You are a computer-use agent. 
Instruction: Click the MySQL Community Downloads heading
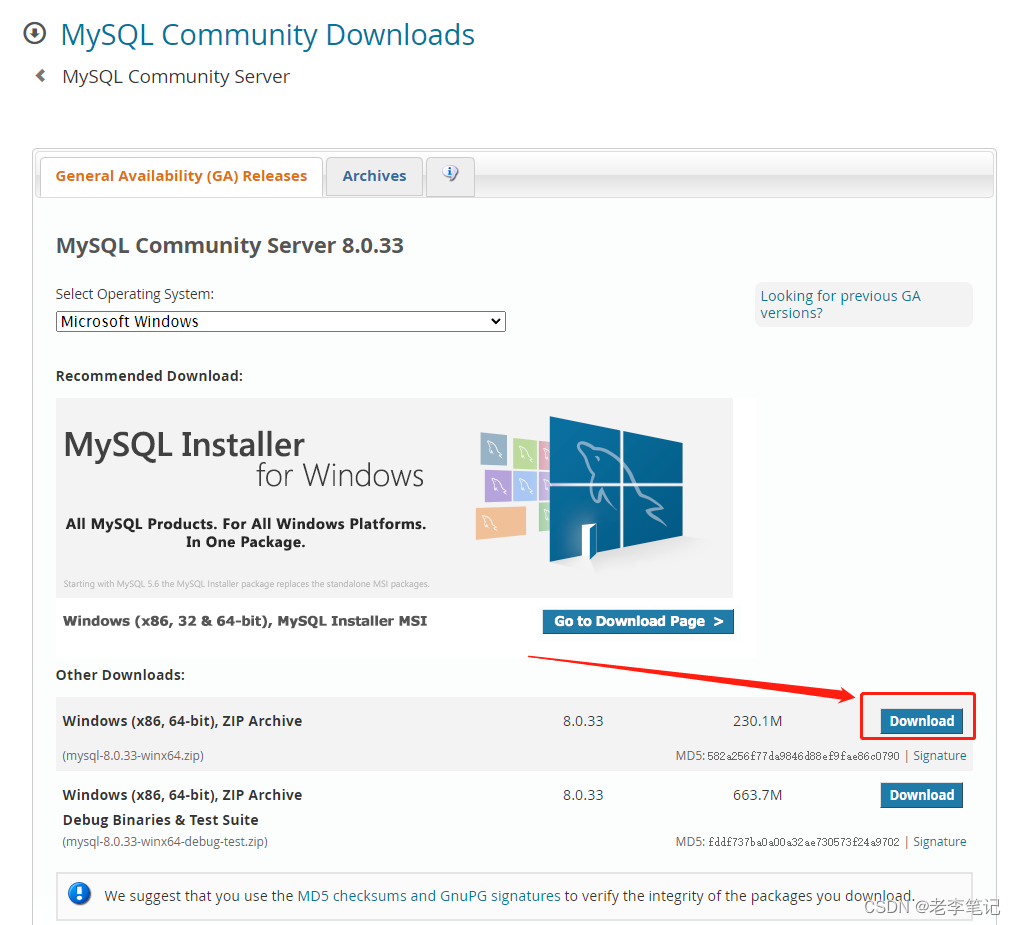[267, 34]
